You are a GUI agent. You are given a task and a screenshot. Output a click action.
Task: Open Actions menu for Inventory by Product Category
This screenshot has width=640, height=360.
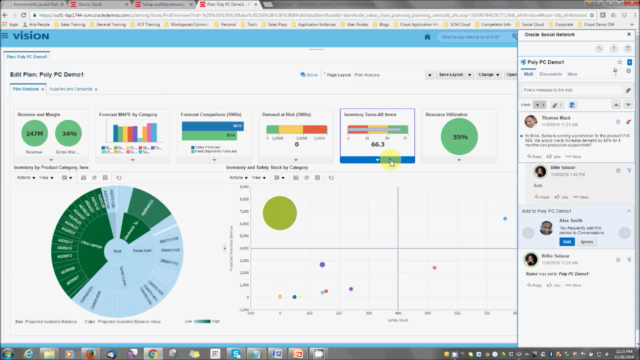pyautogui.click(x=26, y=178)
